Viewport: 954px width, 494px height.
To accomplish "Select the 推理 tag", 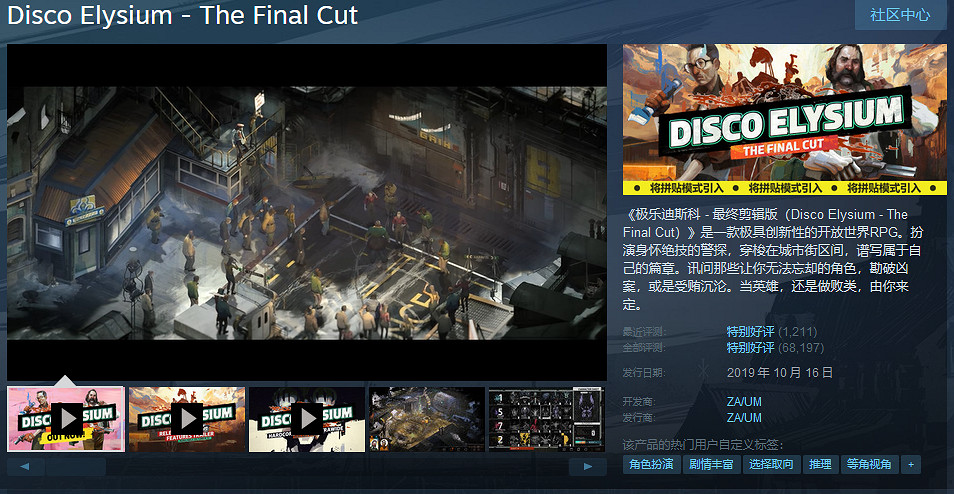I will coord(820,464).
